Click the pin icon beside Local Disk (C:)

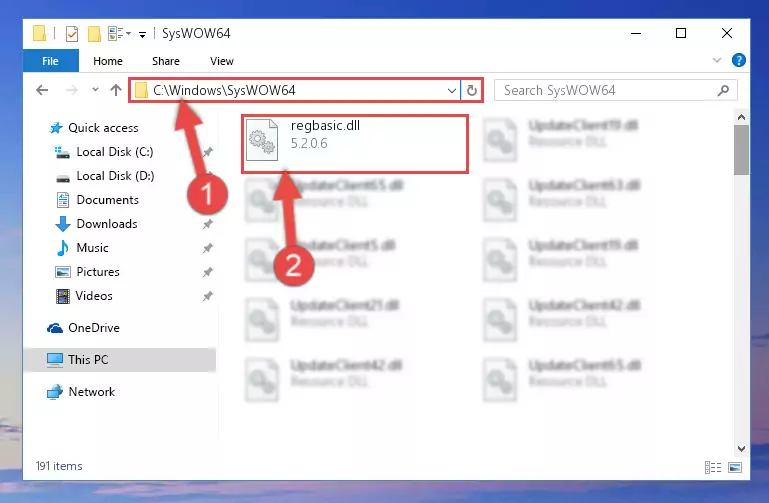click(x=208, y=152)
